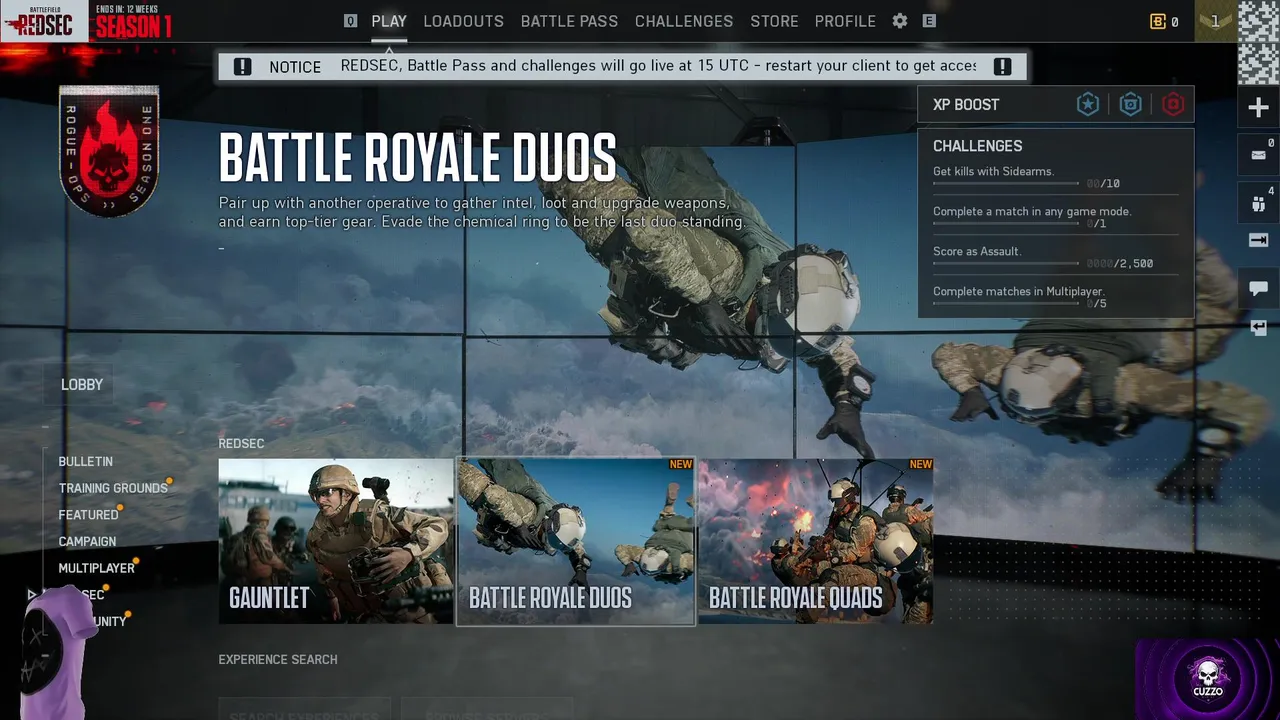
Task: Select the middle blue XP boost icon
Action: (x=1130, y=104)
